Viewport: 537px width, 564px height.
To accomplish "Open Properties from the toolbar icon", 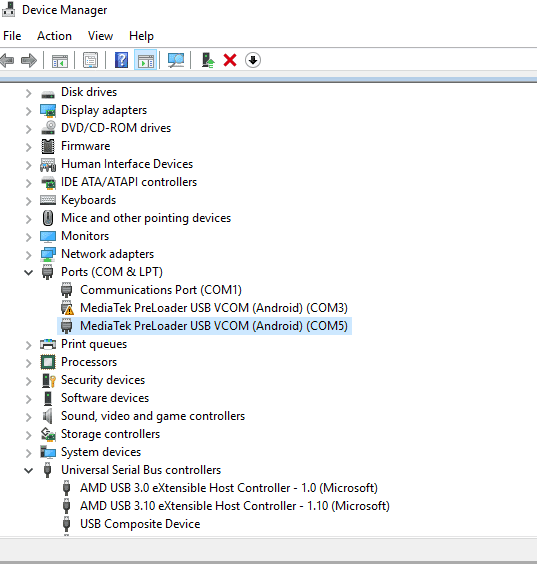I will pyautogui.click(x=90, y=60).
